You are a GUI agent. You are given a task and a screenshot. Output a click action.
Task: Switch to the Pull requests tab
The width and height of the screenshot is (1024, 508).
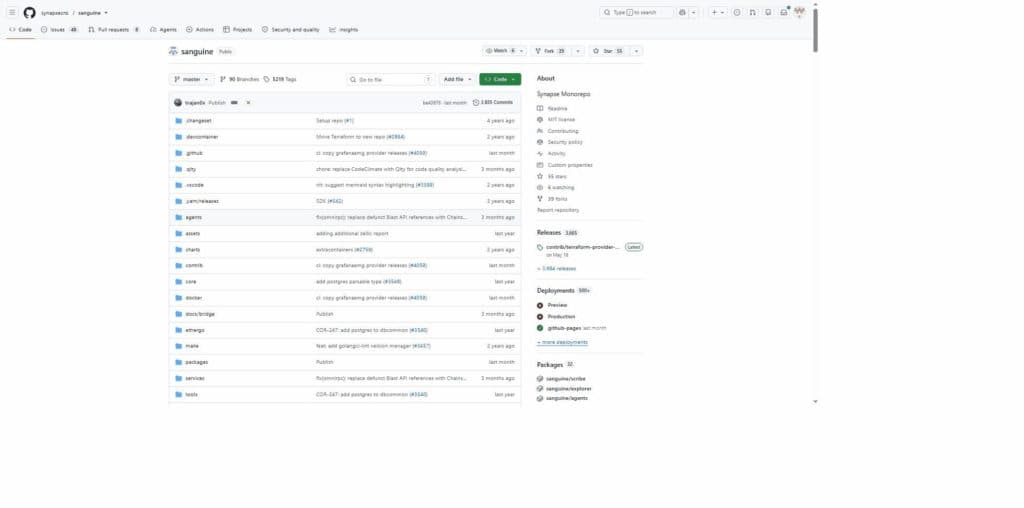pos(114,29)
